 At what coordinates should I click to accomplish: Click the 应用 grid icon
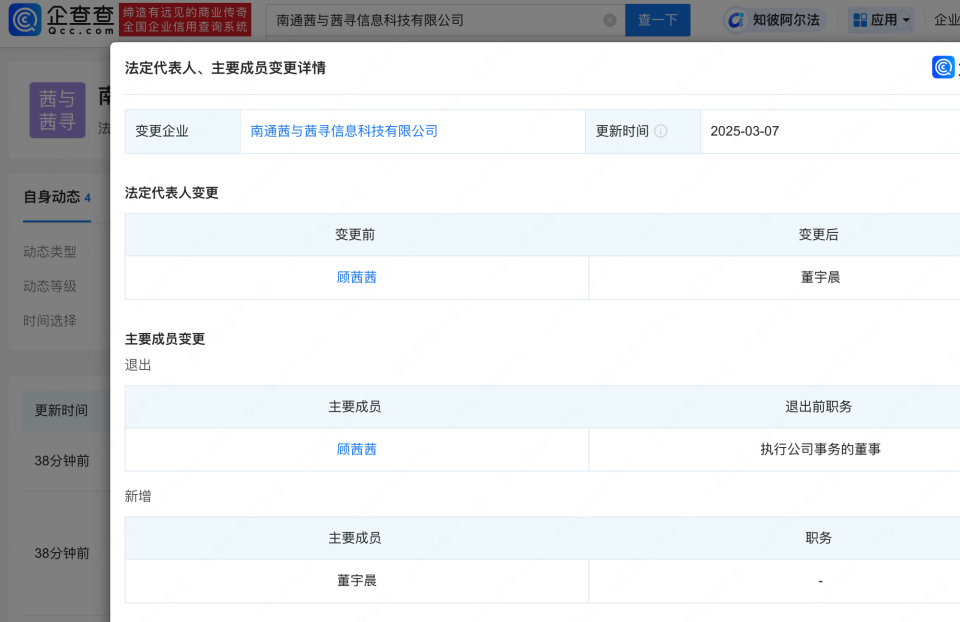tap(860, 20)
